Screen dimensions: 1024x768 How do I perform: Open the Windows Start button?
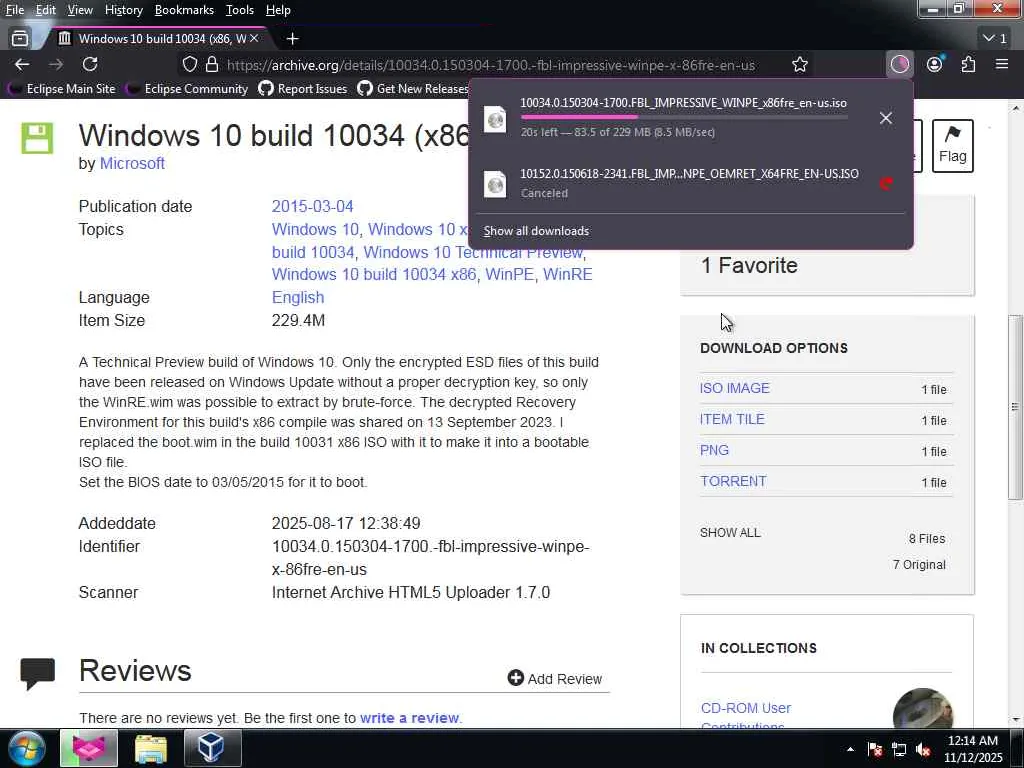coord(27,748)
